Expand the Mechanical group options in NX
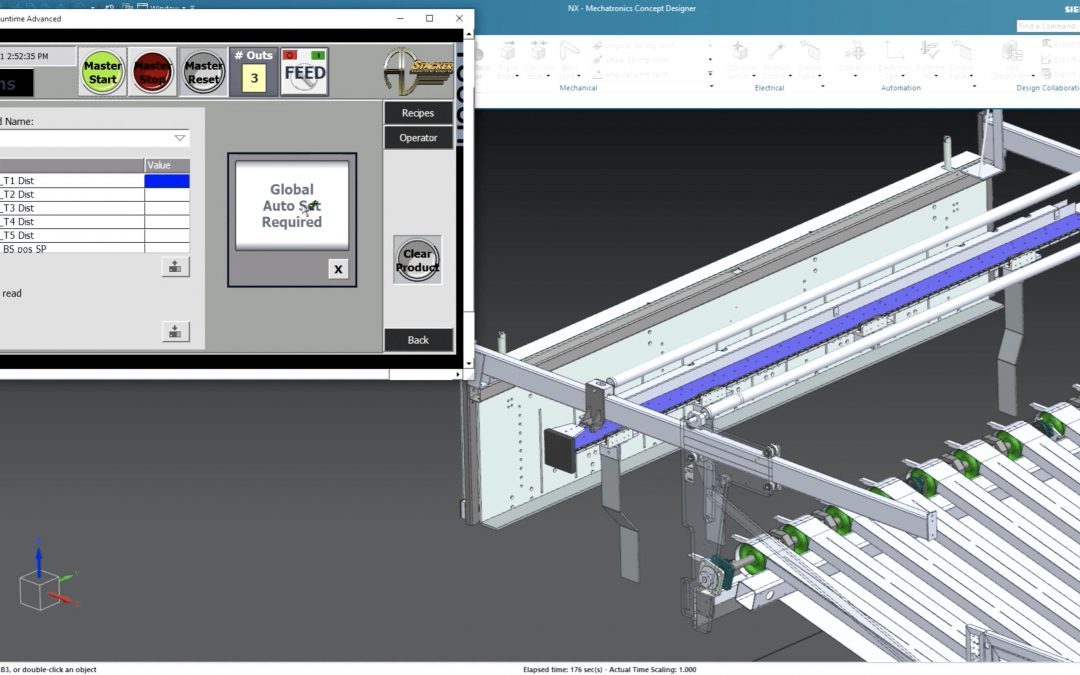The width and height of the screenshot is (1080, 675). pyautogui.click(x=712, y=86)
